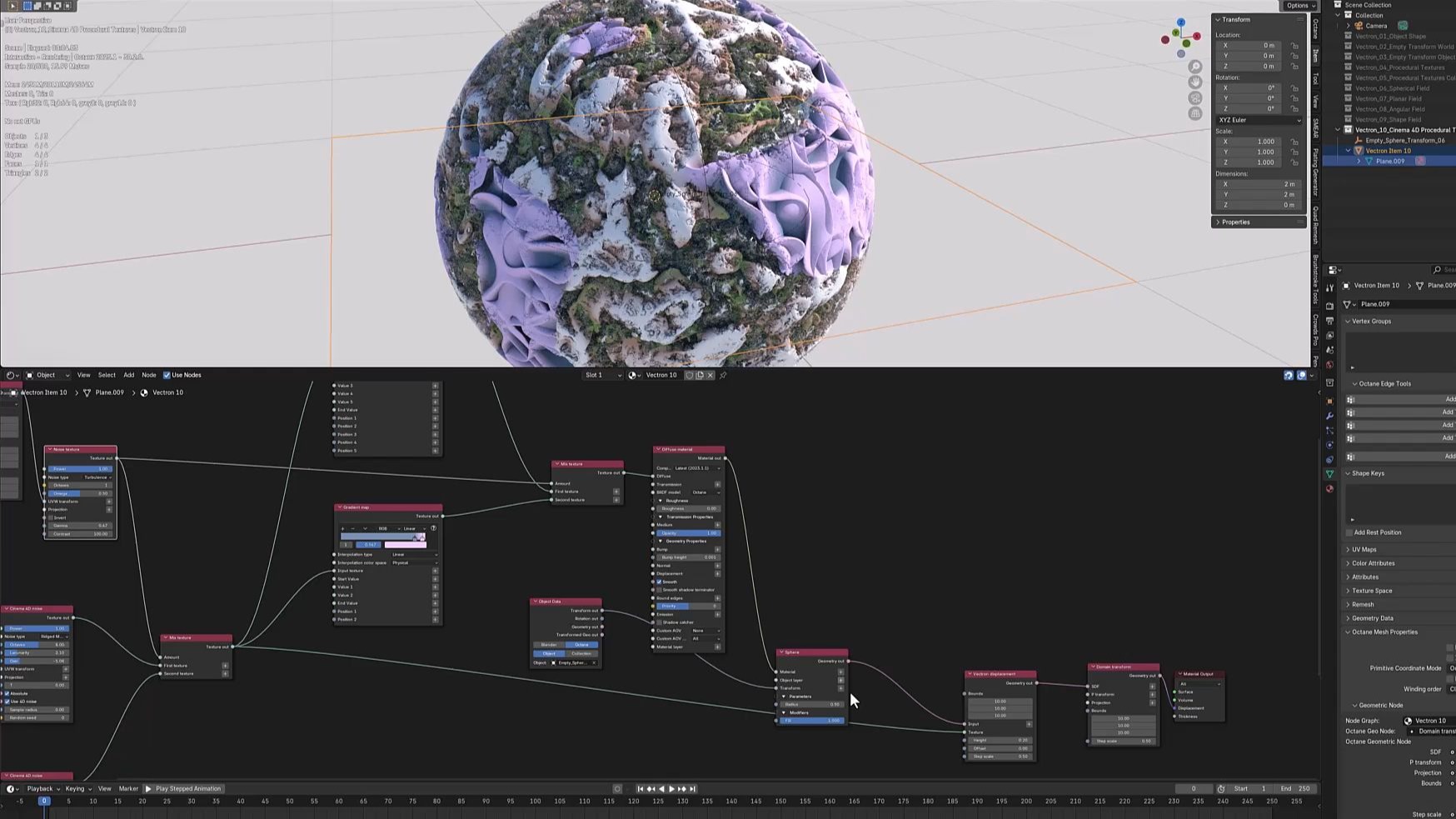Open the Modifiers wrench tab icon
This screenshot has height=819, width=1456.
[1330, 416]
